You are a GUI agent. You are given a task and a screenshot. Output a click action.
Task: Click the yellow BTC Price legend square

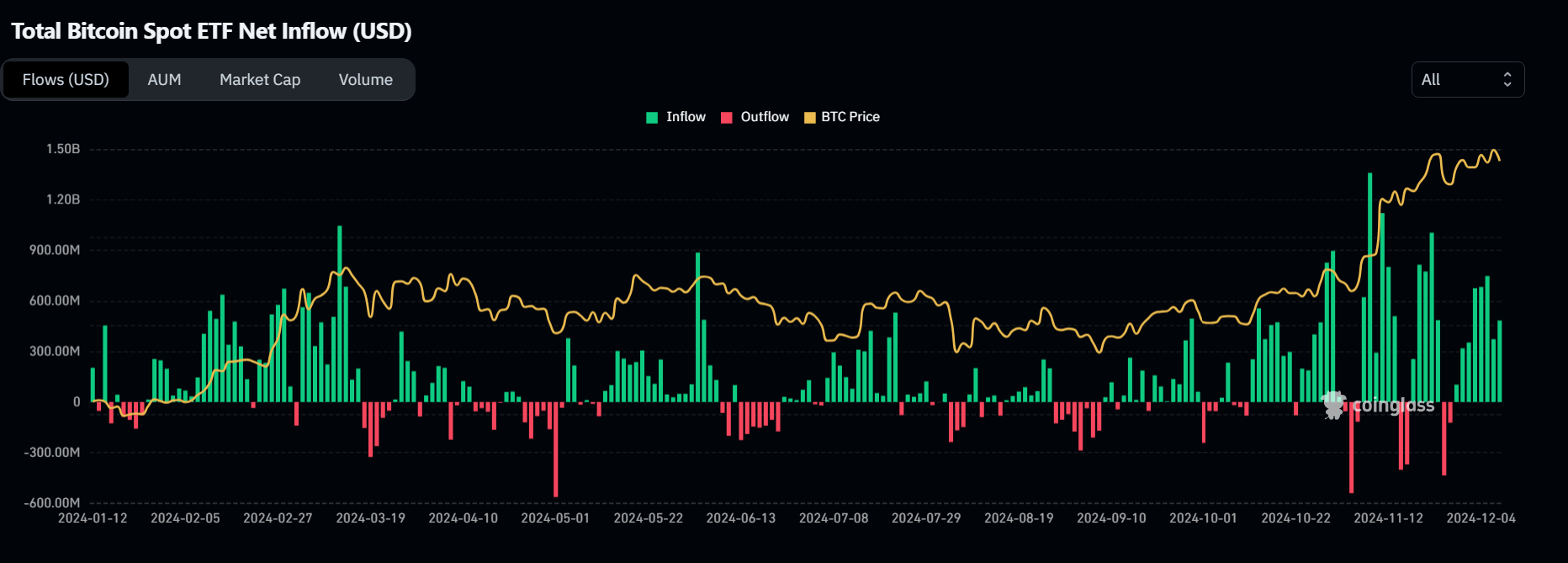point(810,118)
